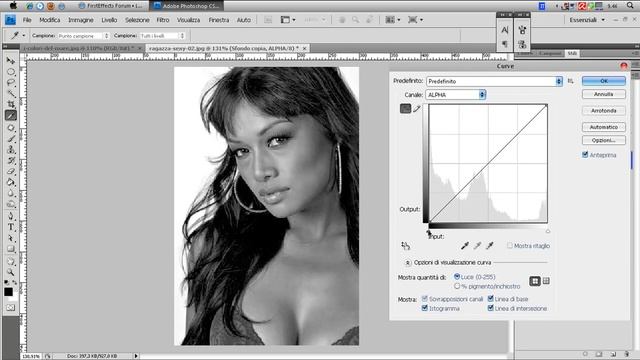The width and height of the screenshot is (640, 360).
Task: Open the Character panel icon
Action: [505, 30]
